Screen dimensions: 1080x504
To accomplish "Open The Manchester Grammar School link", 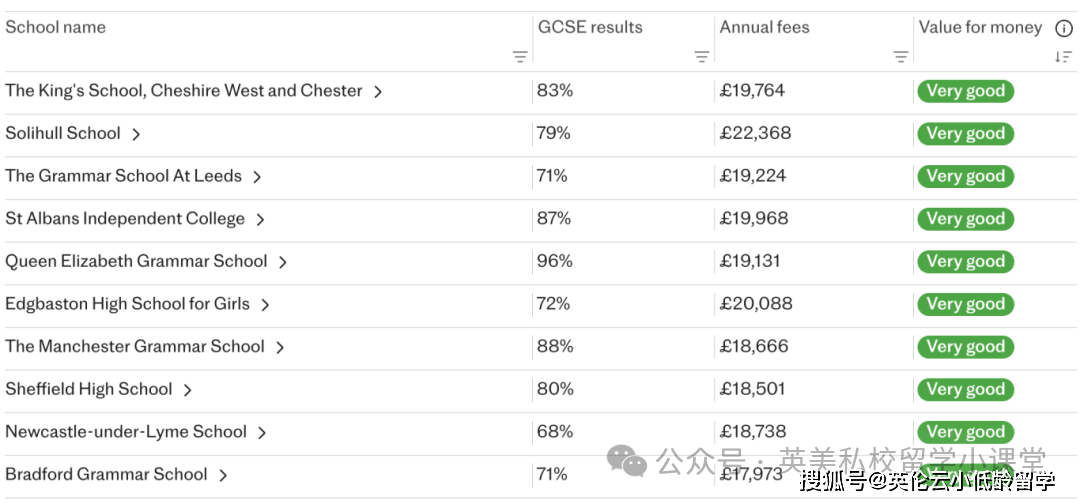I will 135,347.
